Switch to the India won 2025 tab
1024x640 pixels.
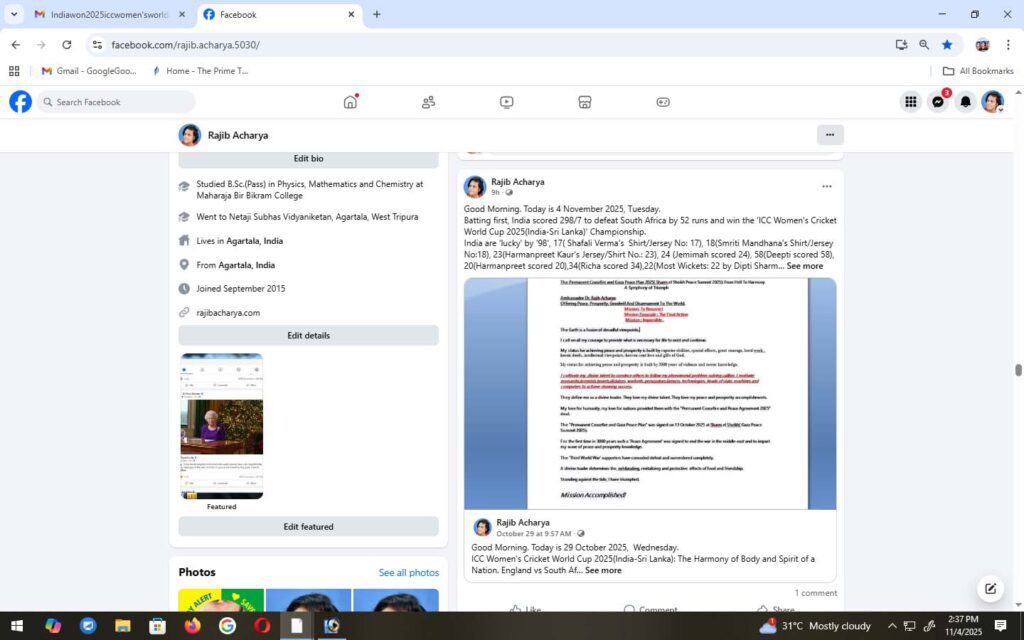(x=108, y=15)
